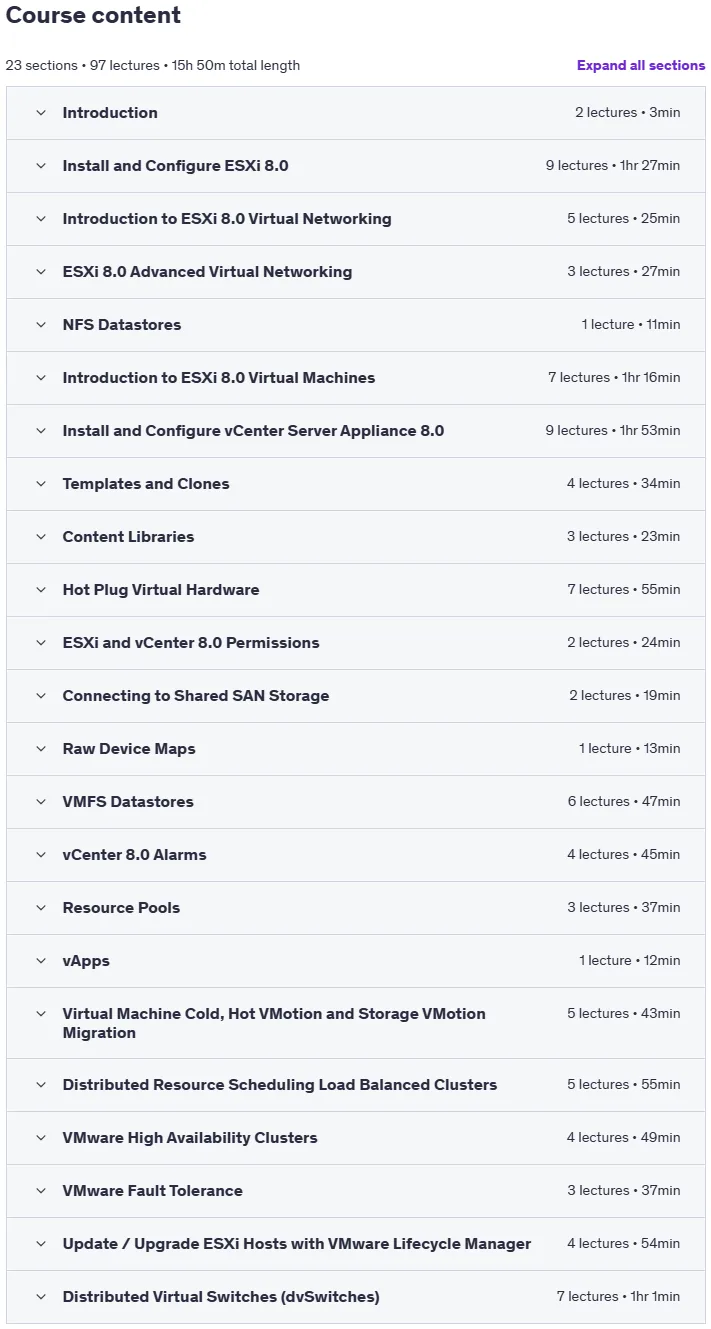Open the VMFS Datastores section title

click(128, 802)
